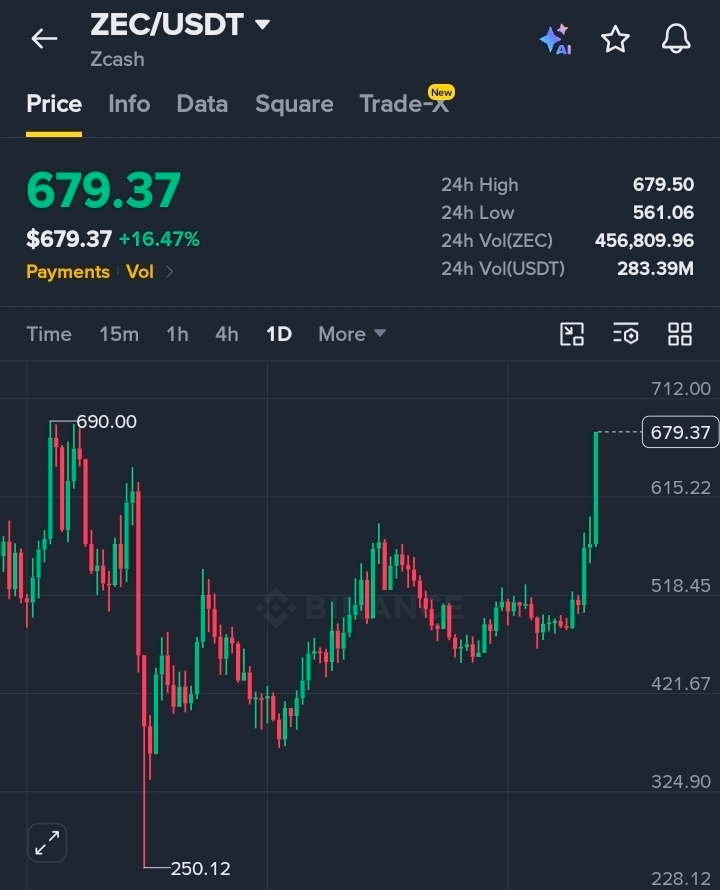
Task: Open the chart drawing tools icon
Action: pos(572,334)
